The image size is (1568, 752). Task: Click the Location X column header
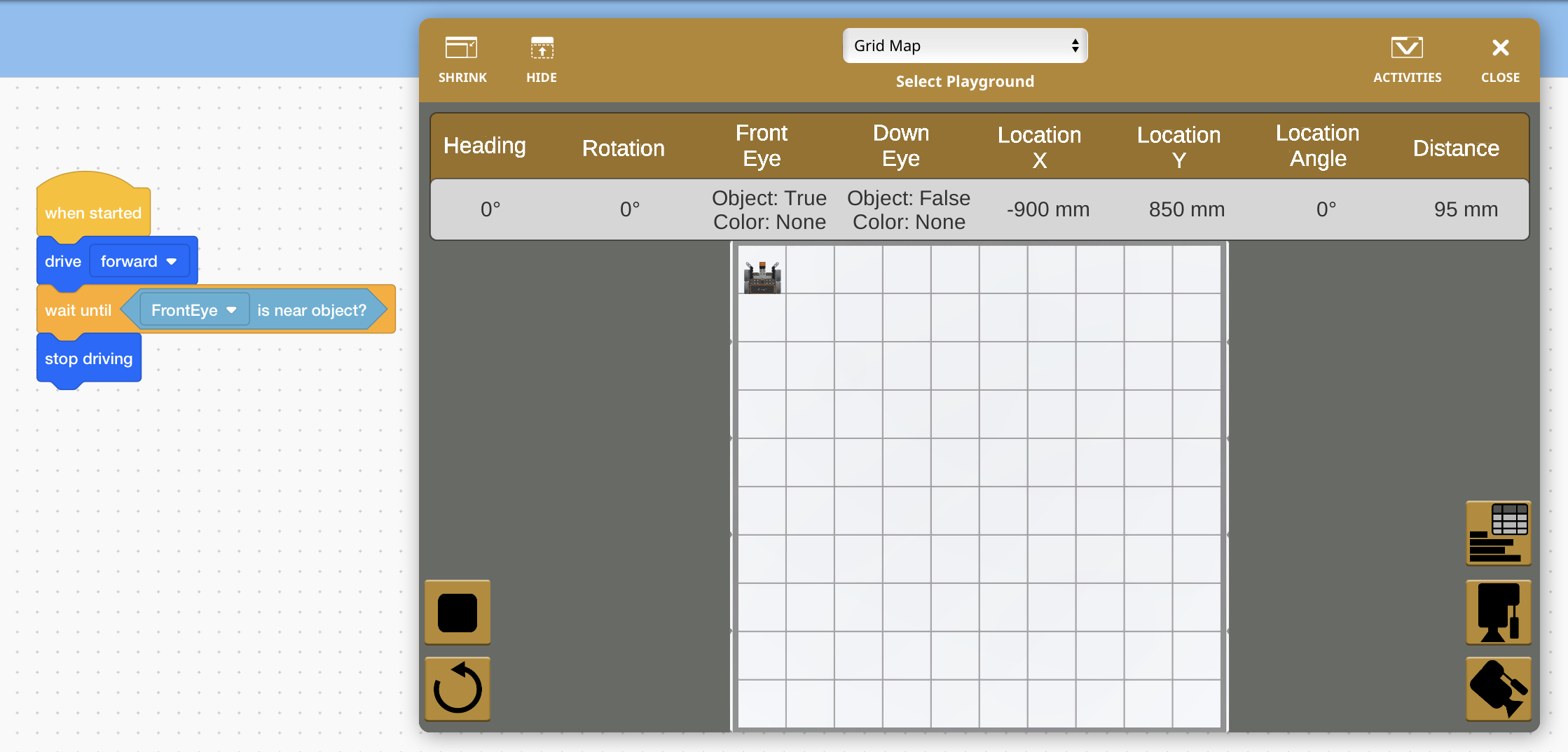[1039, 147]
